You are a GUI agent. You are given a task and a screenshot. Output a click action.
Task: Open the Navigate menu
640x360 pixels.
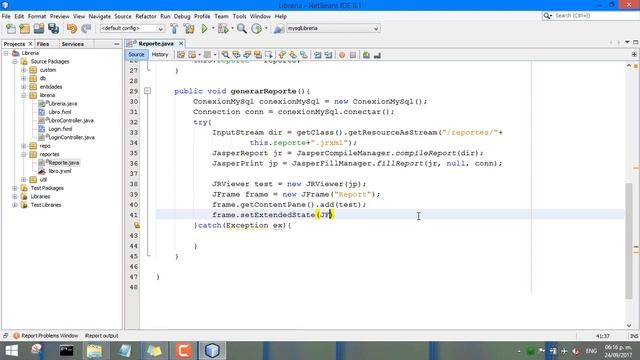click(100, 16)
